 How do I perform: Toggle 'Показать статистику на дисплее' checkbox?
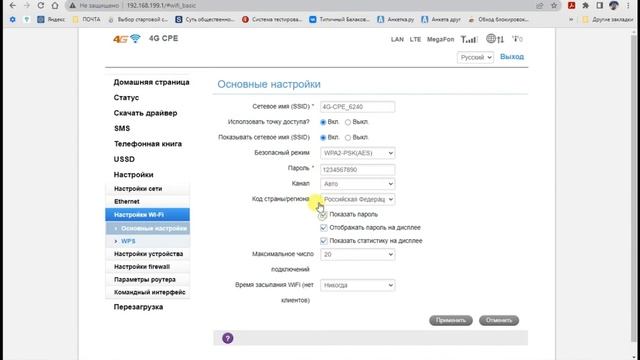pos(324,241)
